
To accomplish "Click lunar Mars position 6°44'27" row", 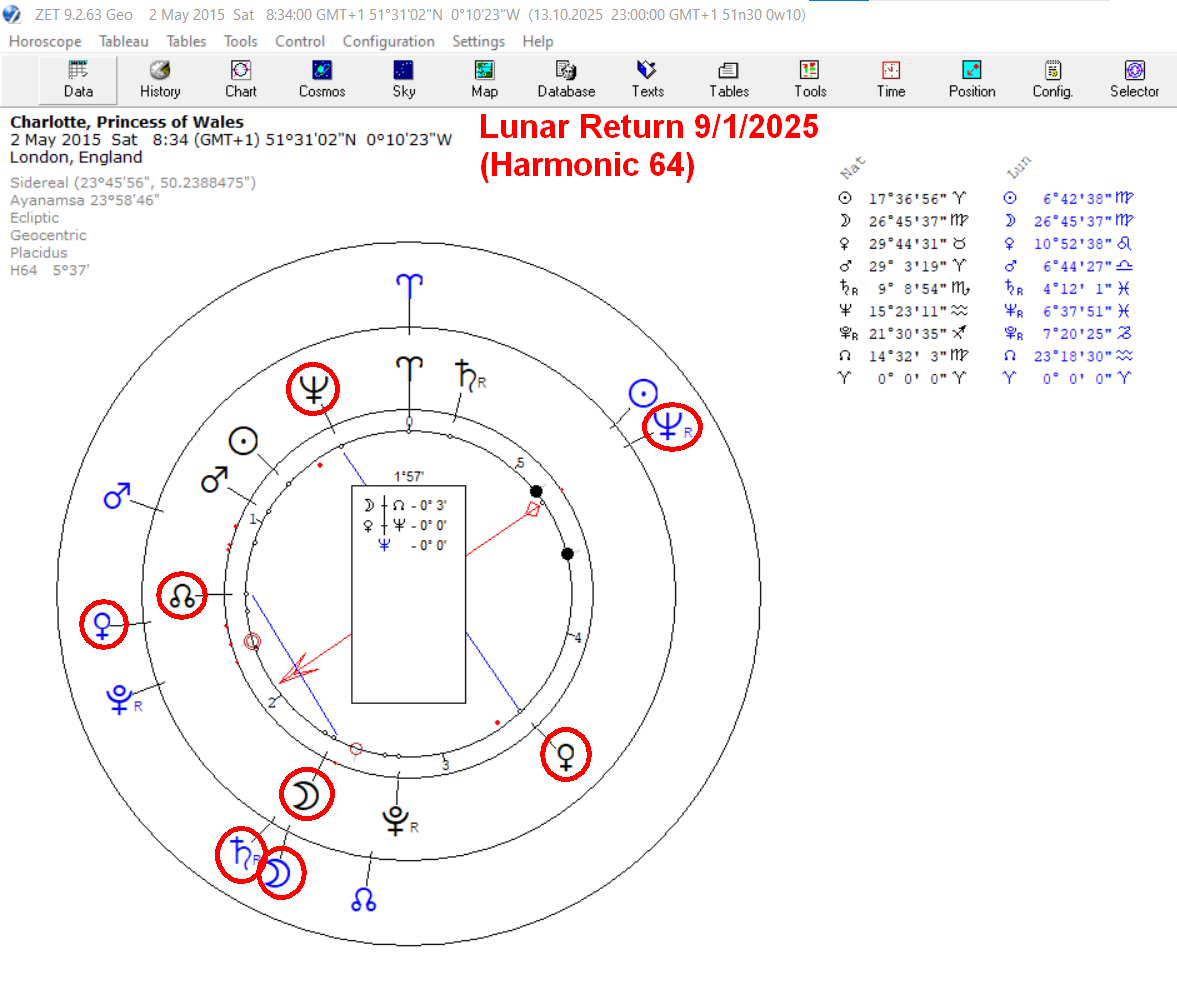I will pyautogui.click(x=1069, y=266).
